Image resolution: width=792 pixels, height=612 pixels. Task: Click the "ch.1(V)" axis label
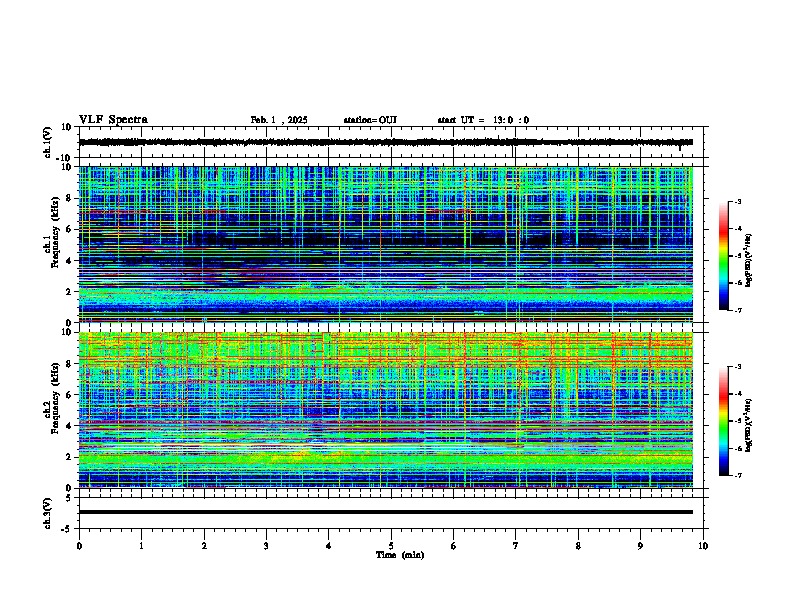pos(48,142)
